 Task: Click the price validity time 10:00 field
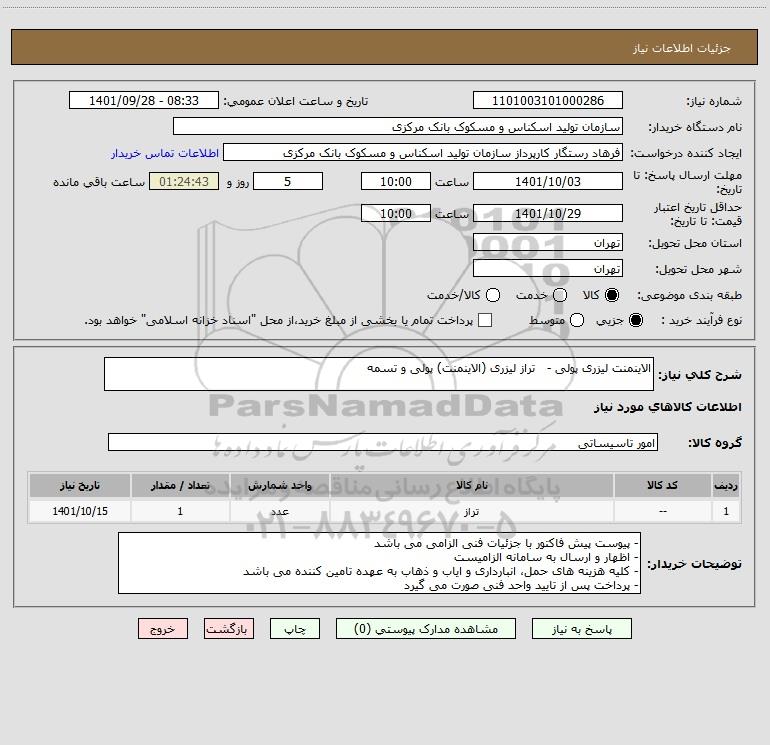396,214
